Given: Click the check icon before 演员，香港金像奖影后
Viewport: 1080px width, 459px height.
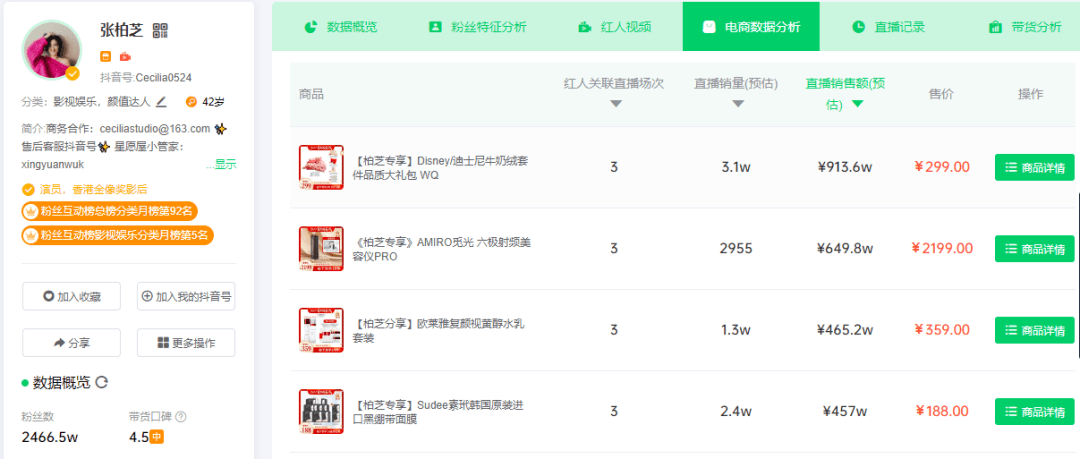Looking at the screenshot, I should [x=28, y=189].
